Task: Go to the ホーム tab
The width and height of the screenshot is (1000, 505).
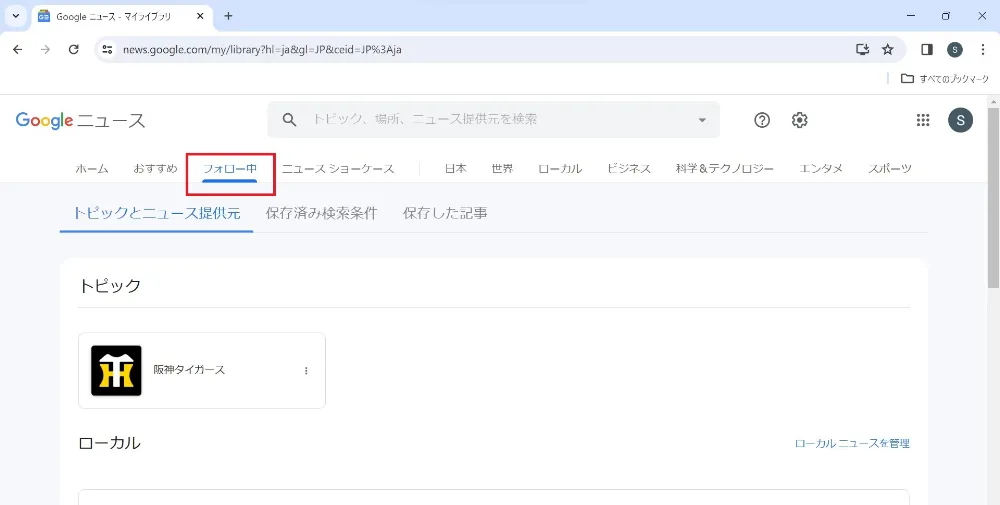Action: point(92,169)
